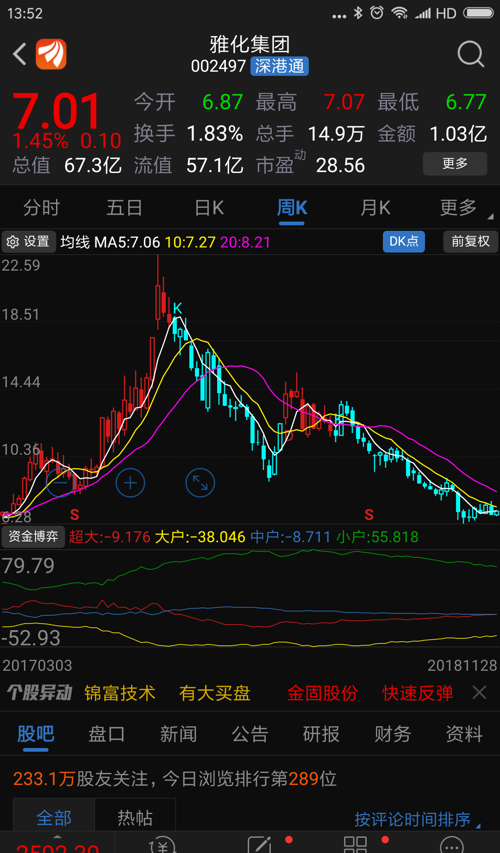The height and width of the screenshot is (853, 500).
Task: Select the 热帖 posts filter
Action: (x=135, y=818)
